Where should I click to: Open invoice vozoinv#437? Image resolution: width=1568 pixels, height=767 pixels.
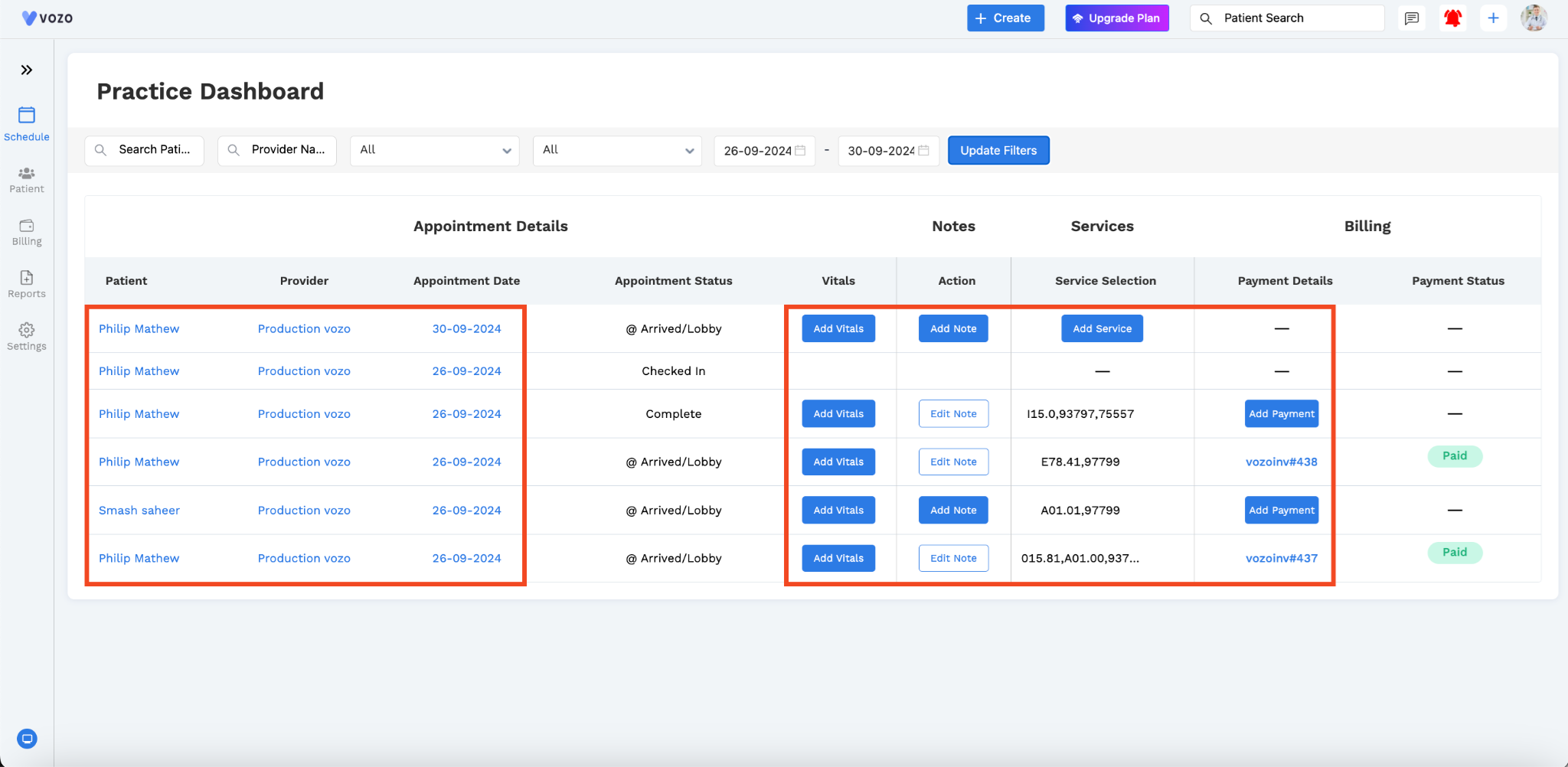1282,558
